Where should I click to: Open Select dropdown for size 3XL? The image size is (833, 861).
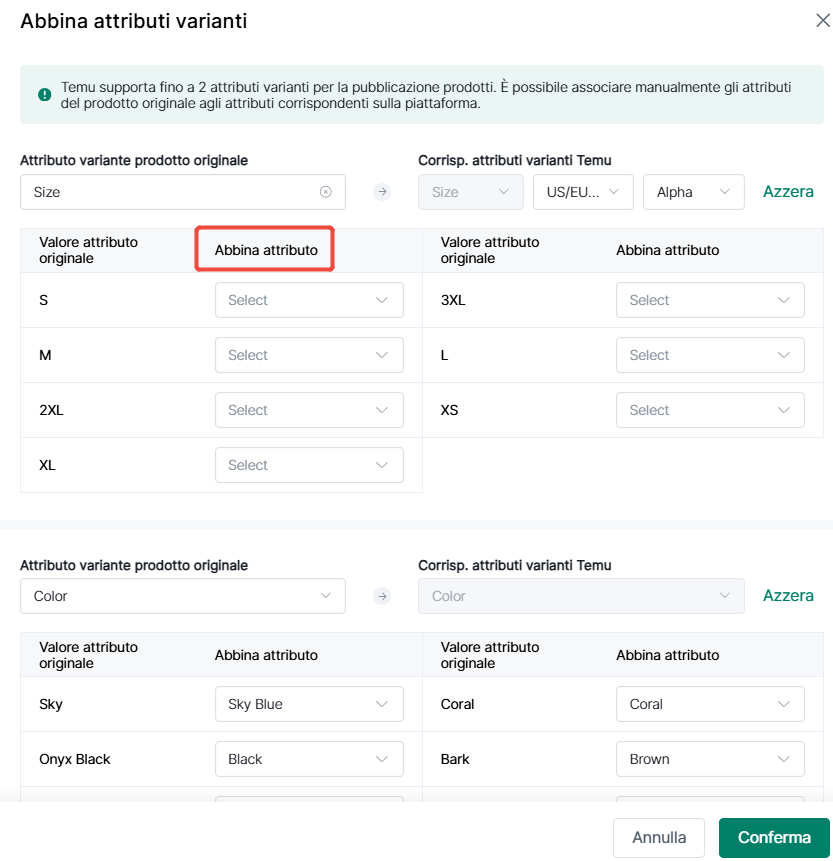pos(710,300)
